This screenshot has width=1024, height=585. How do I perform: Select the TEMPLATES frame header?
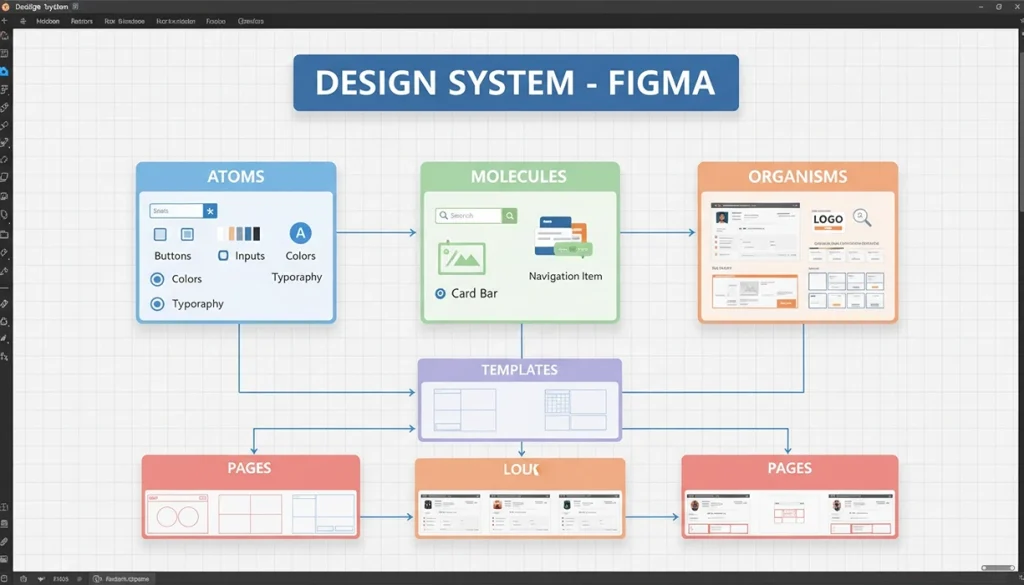pos(519,370)
